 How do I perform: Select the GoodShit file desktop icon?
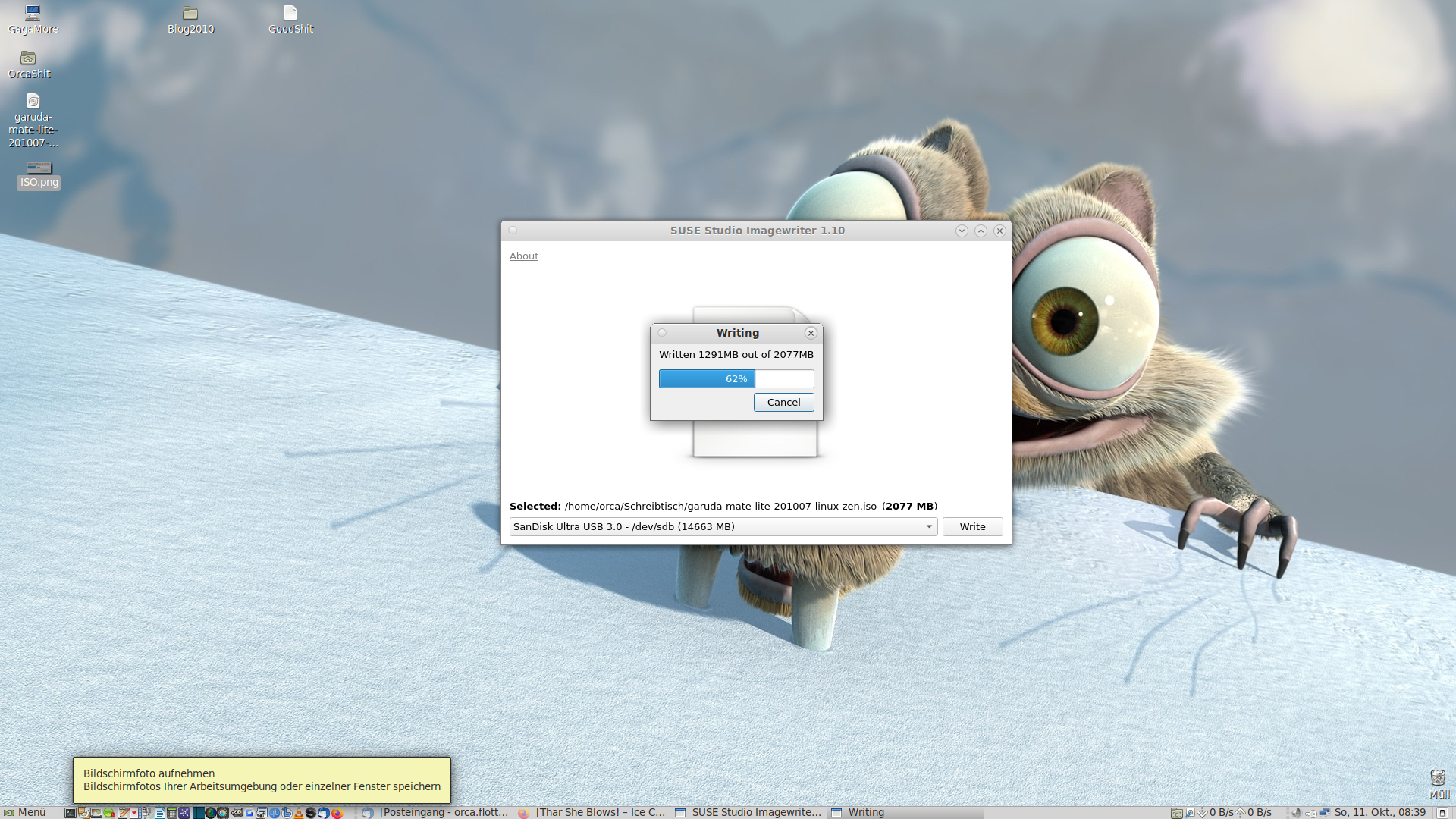coord(290,20)
